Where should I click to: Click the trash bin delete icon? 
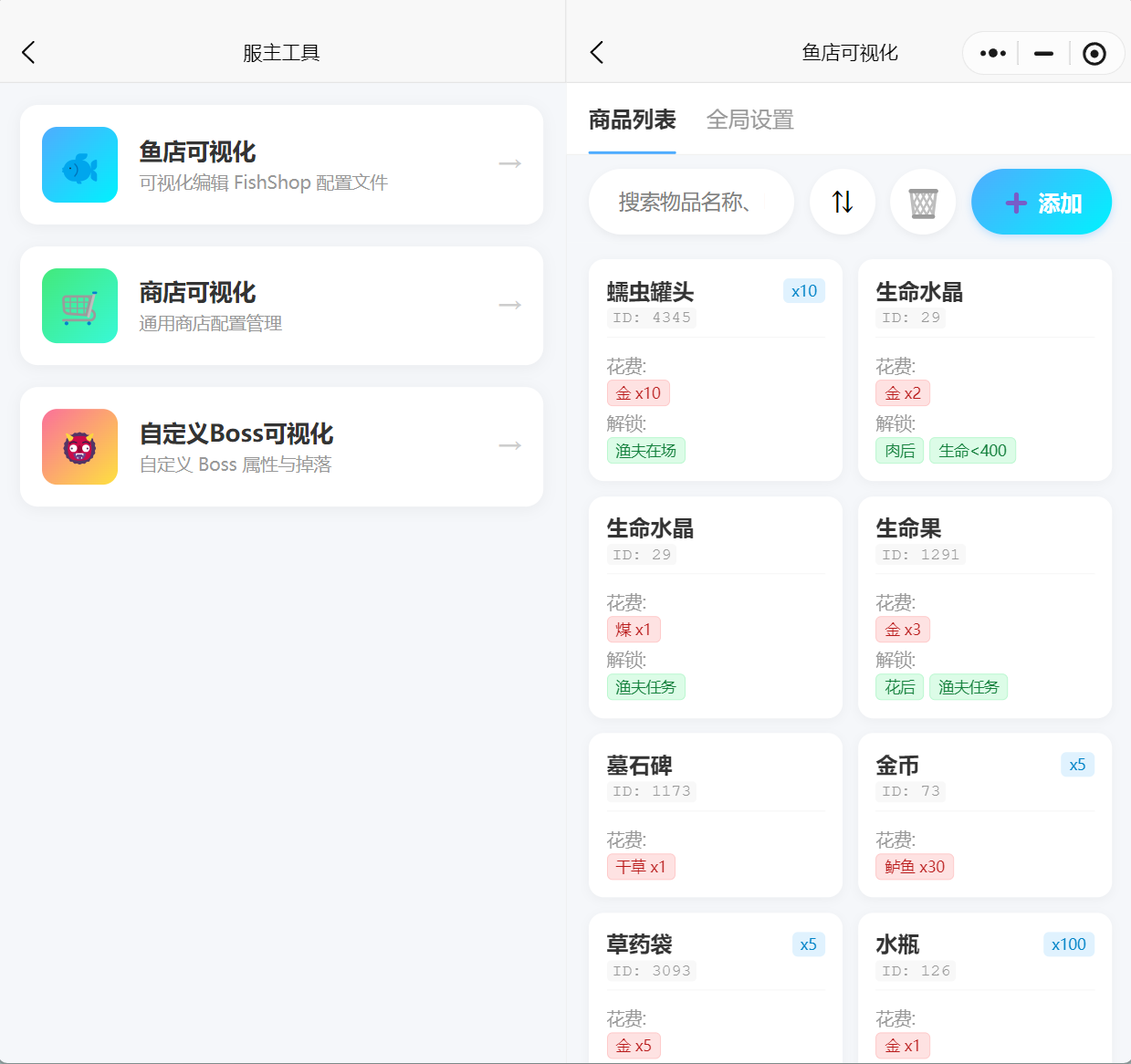pos(923,202)
